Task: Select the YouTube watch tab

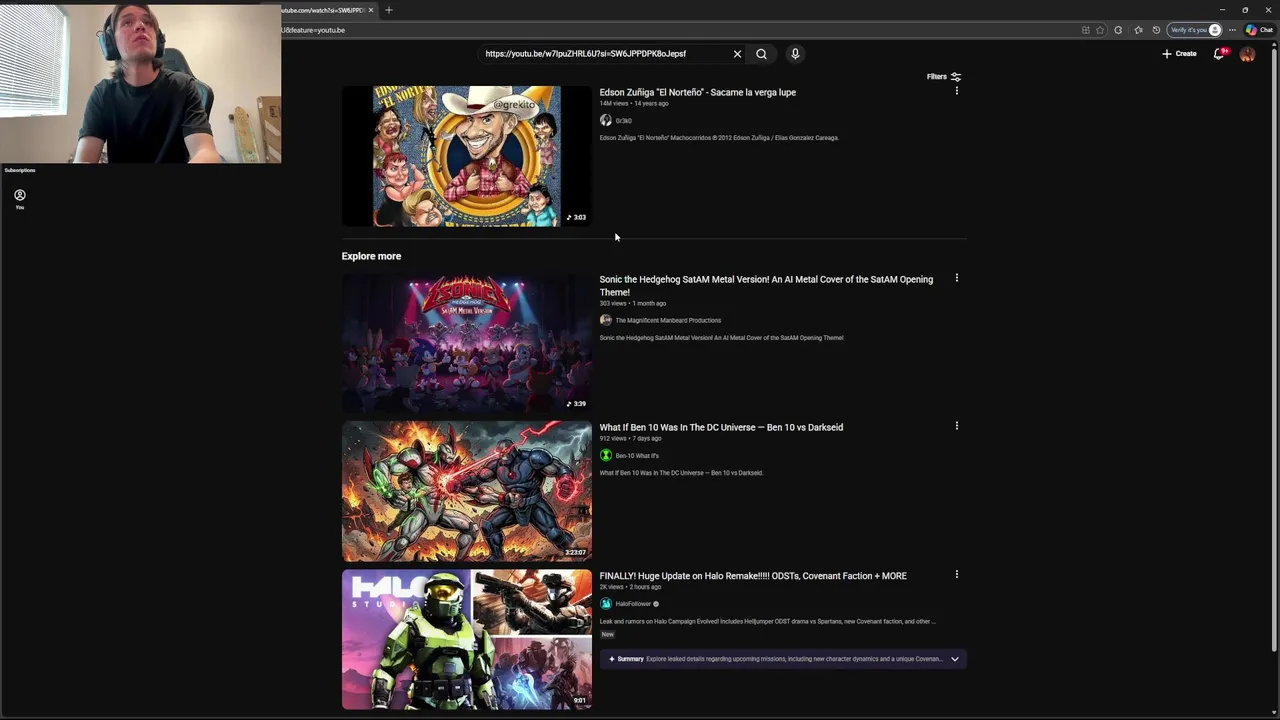Action: (x=322, y=10)
